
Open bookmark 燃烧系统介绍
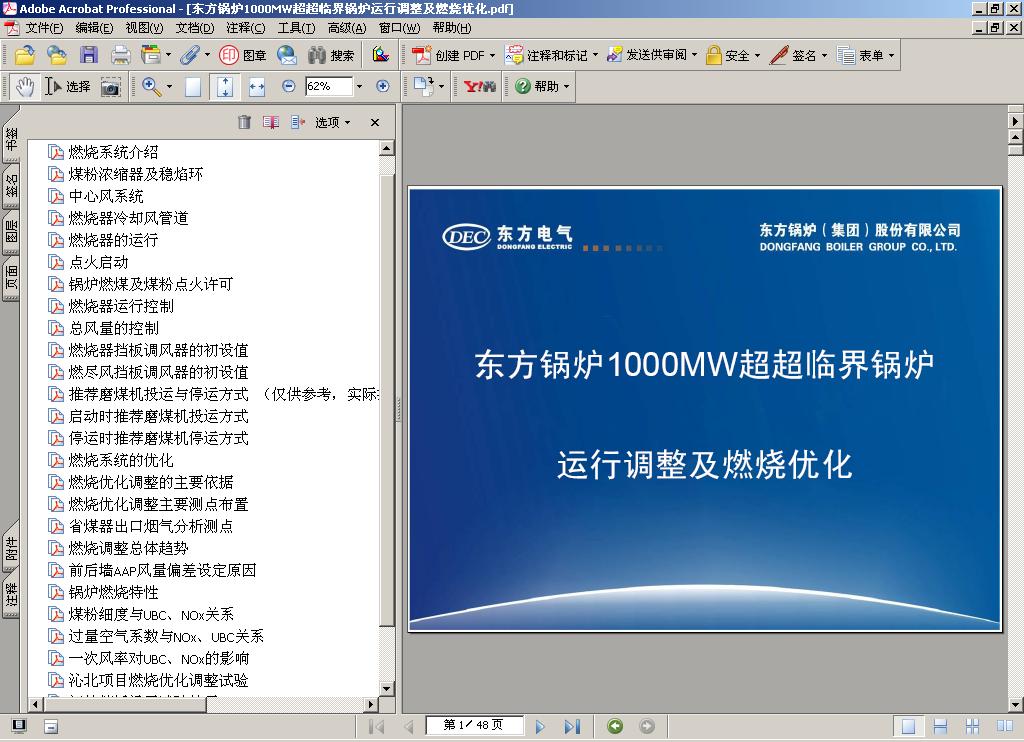(113, 152)
